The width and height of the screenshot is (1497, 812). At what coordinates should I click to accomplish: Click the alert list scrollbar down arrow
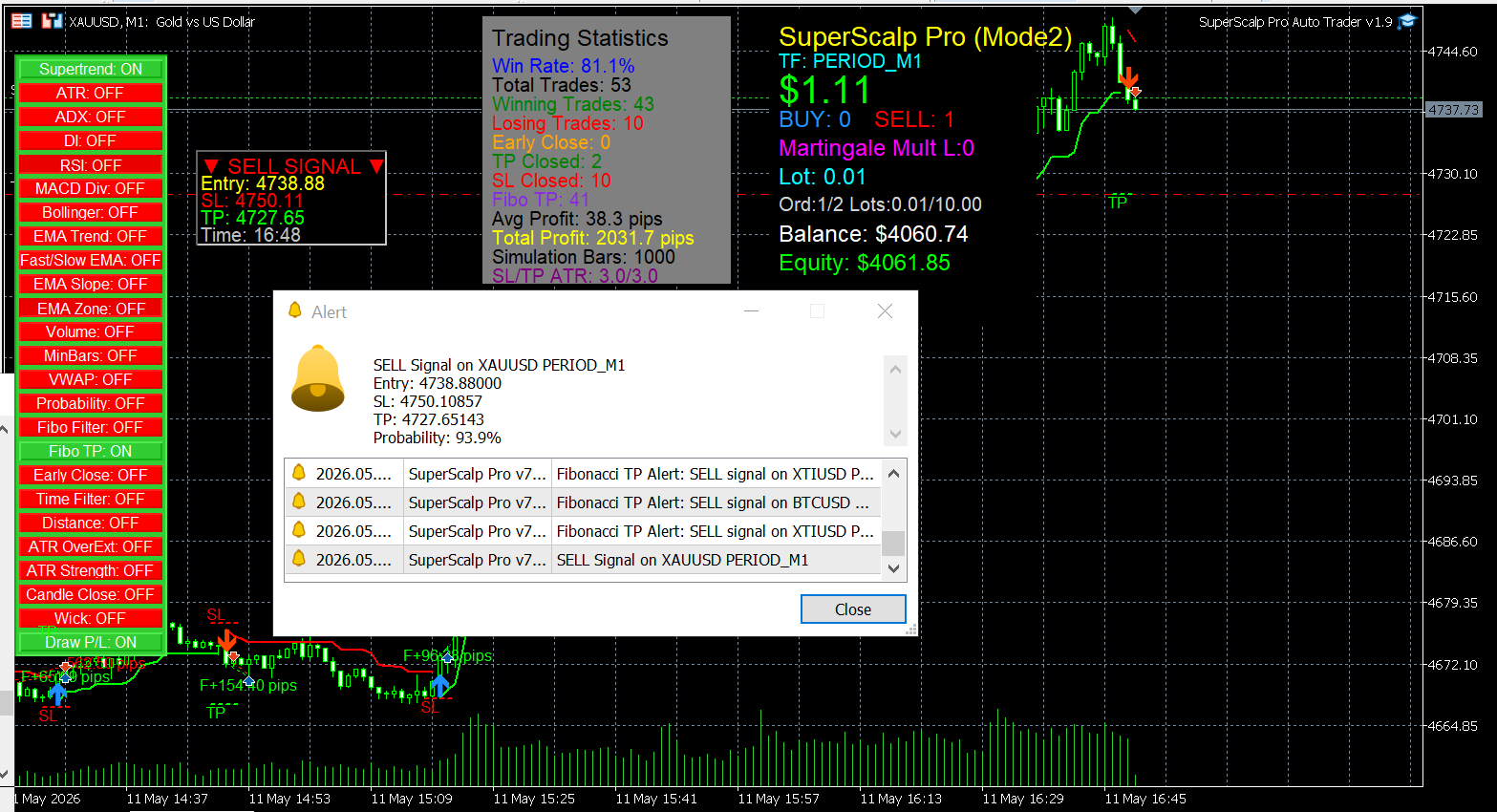(x=893, y=568)
